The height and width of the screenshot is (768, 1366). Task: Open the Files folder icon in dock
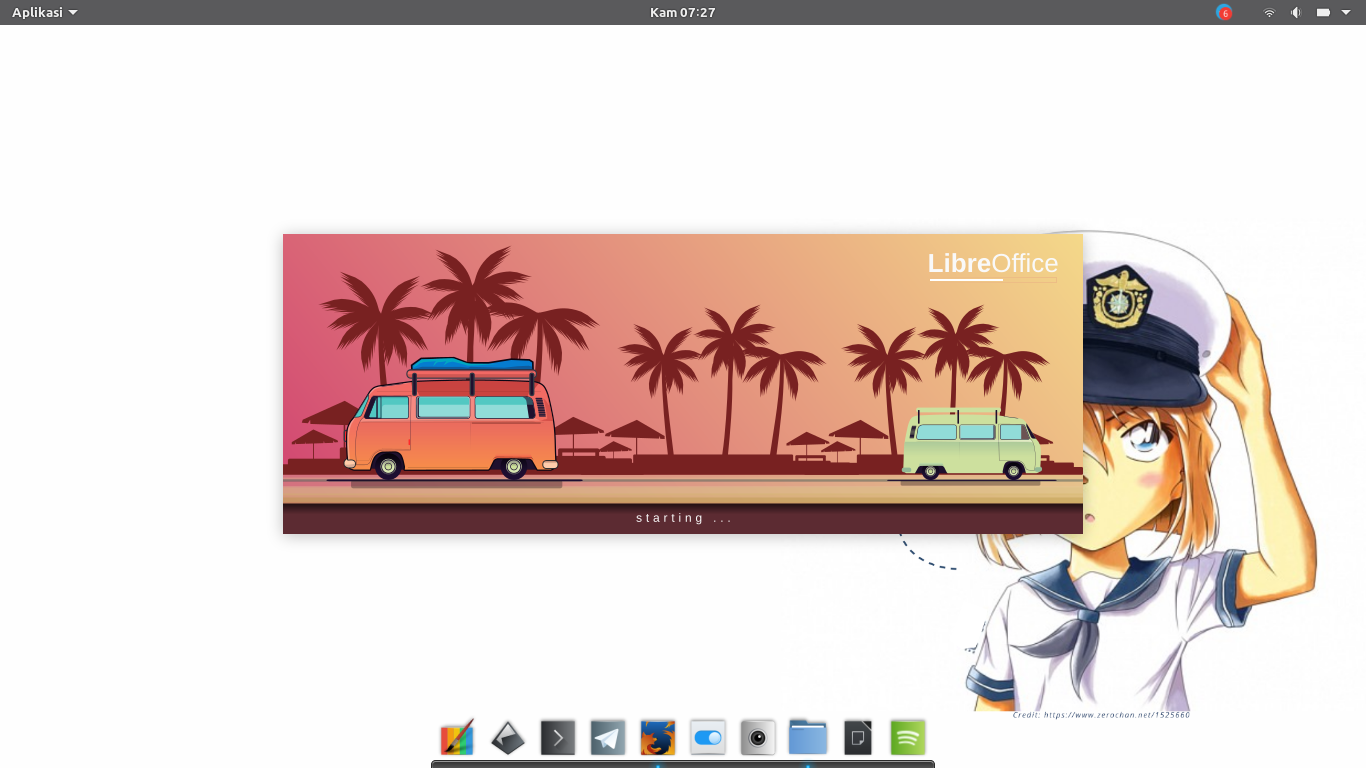pyautogui.click(x=808, y=737)
